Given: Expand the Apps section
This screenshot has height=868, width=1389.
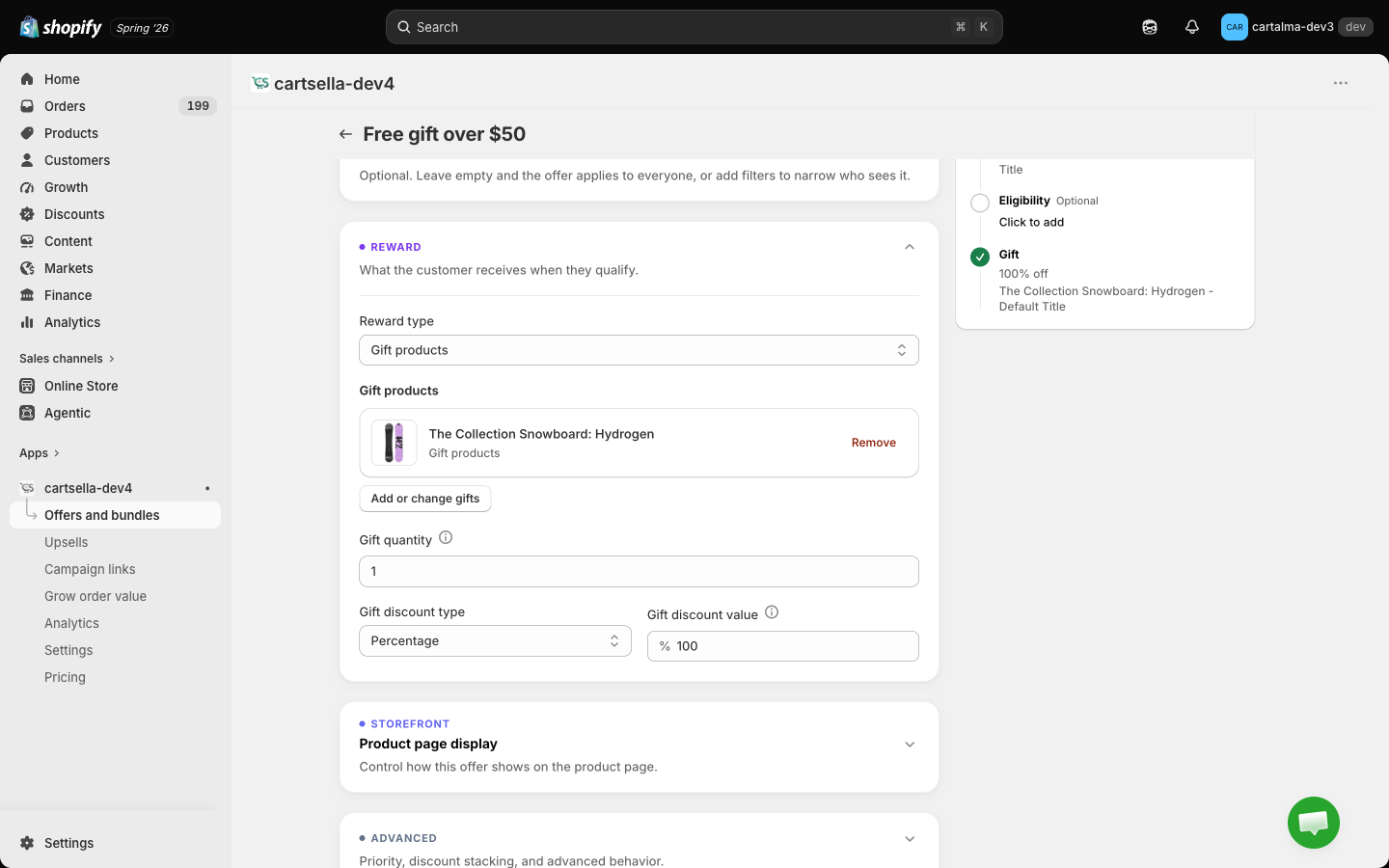Looking at the screenshot, I should 40,453.
